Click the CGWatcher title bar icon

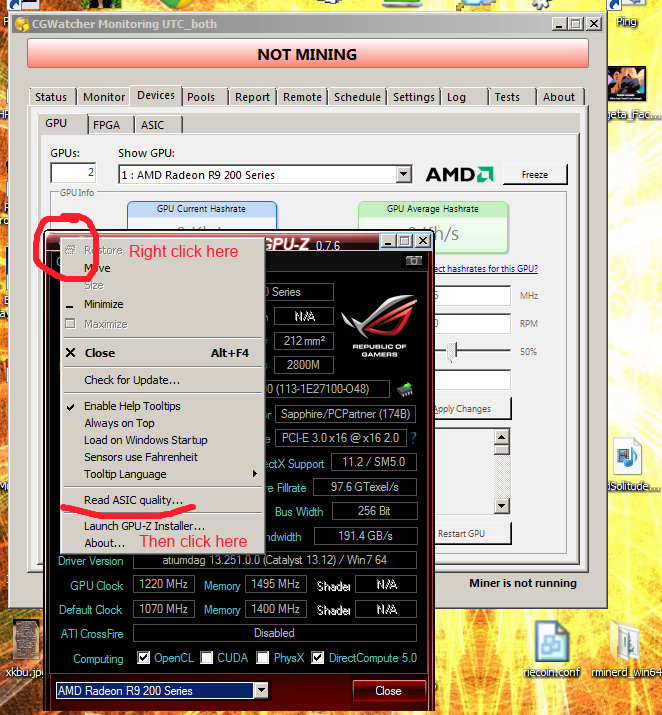tap(21, 24)
